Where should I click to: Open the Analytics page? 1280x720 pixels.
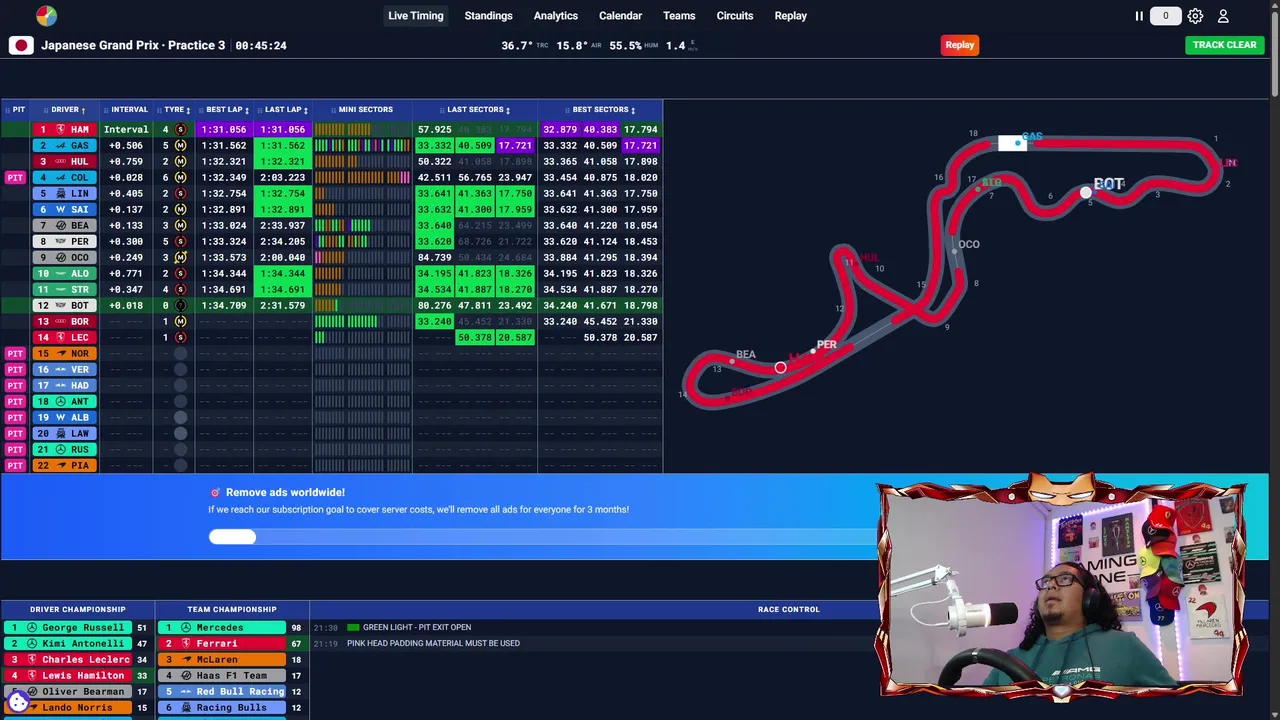pyautogui.click(x=555, y=16)
